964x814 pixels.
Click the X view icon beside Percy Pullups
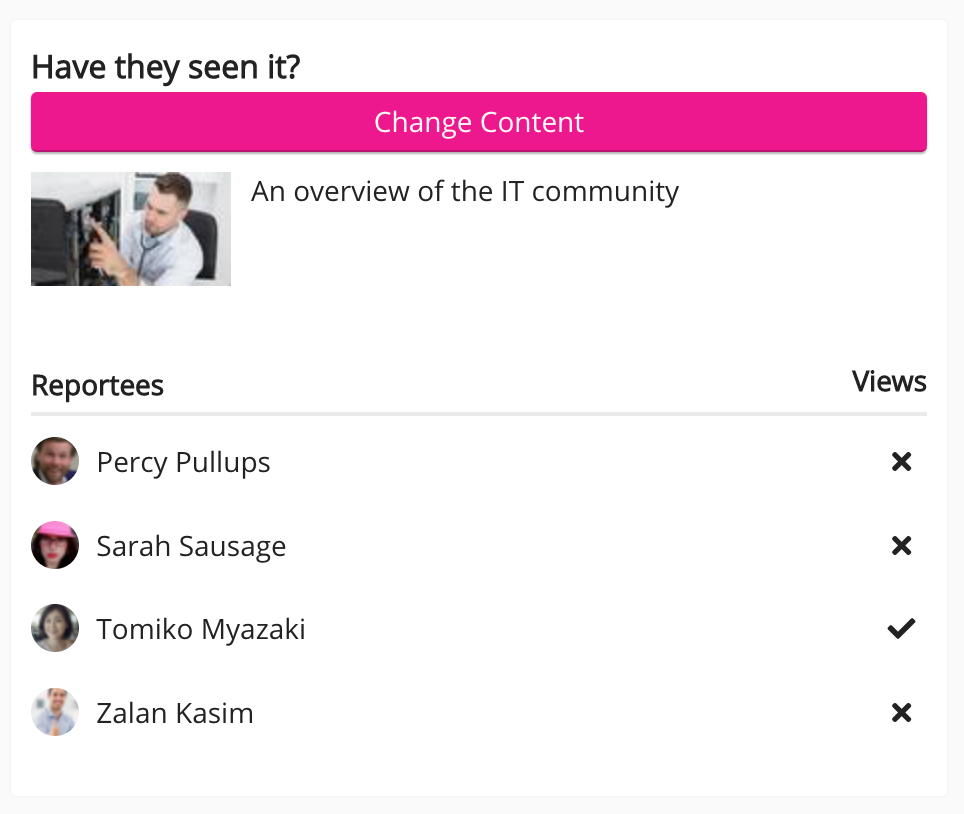(901, 461)
